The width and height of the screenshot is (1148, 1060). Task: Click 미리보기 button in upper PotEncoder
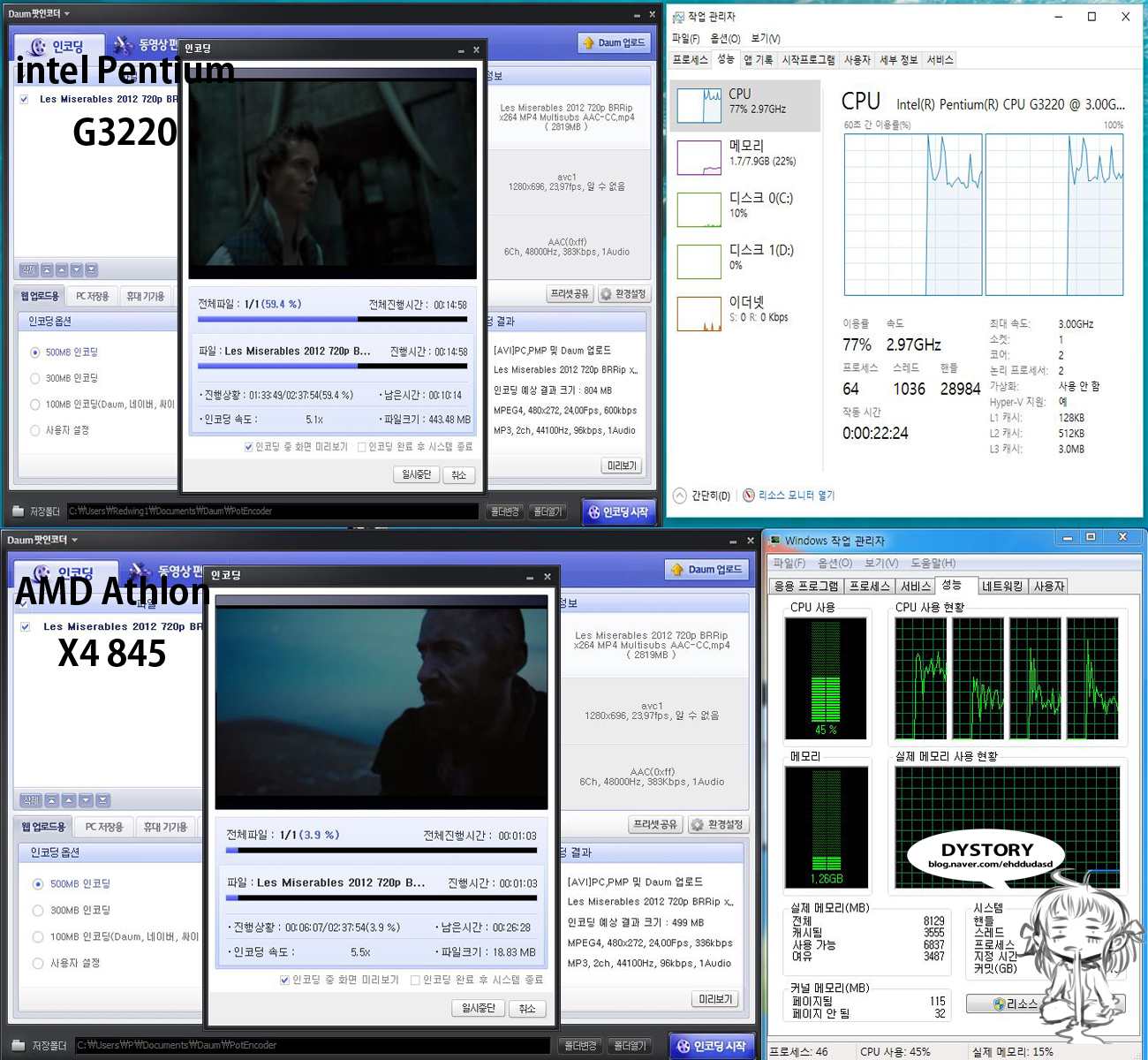pyautogui.click(x=622, y=466)
